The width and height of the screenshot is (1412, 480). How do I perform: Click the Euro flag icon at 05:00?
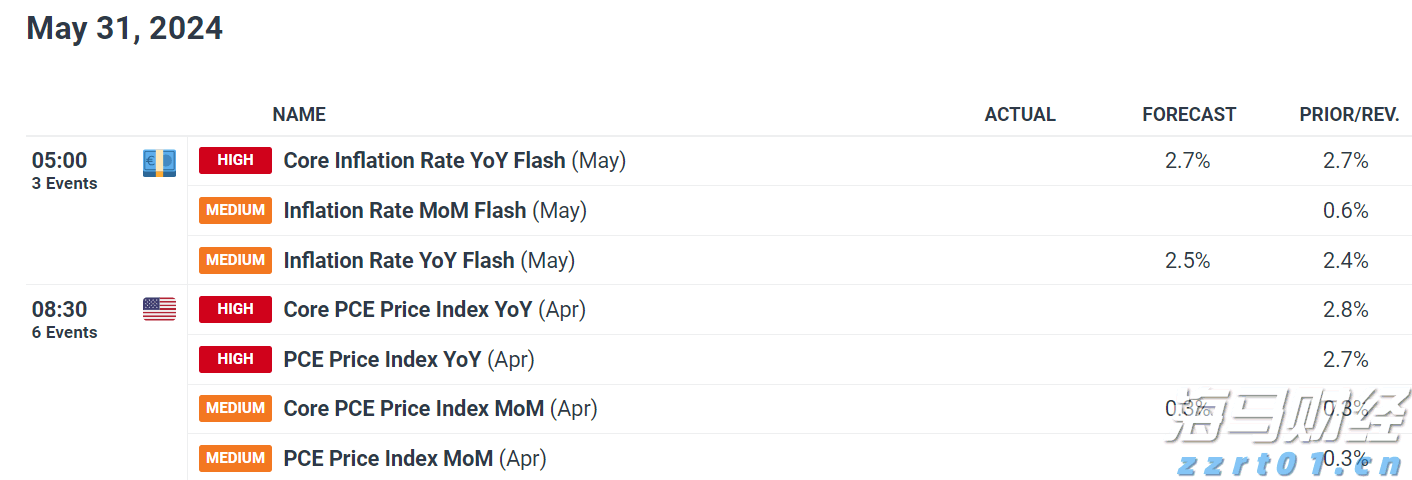tap(159, 162)
